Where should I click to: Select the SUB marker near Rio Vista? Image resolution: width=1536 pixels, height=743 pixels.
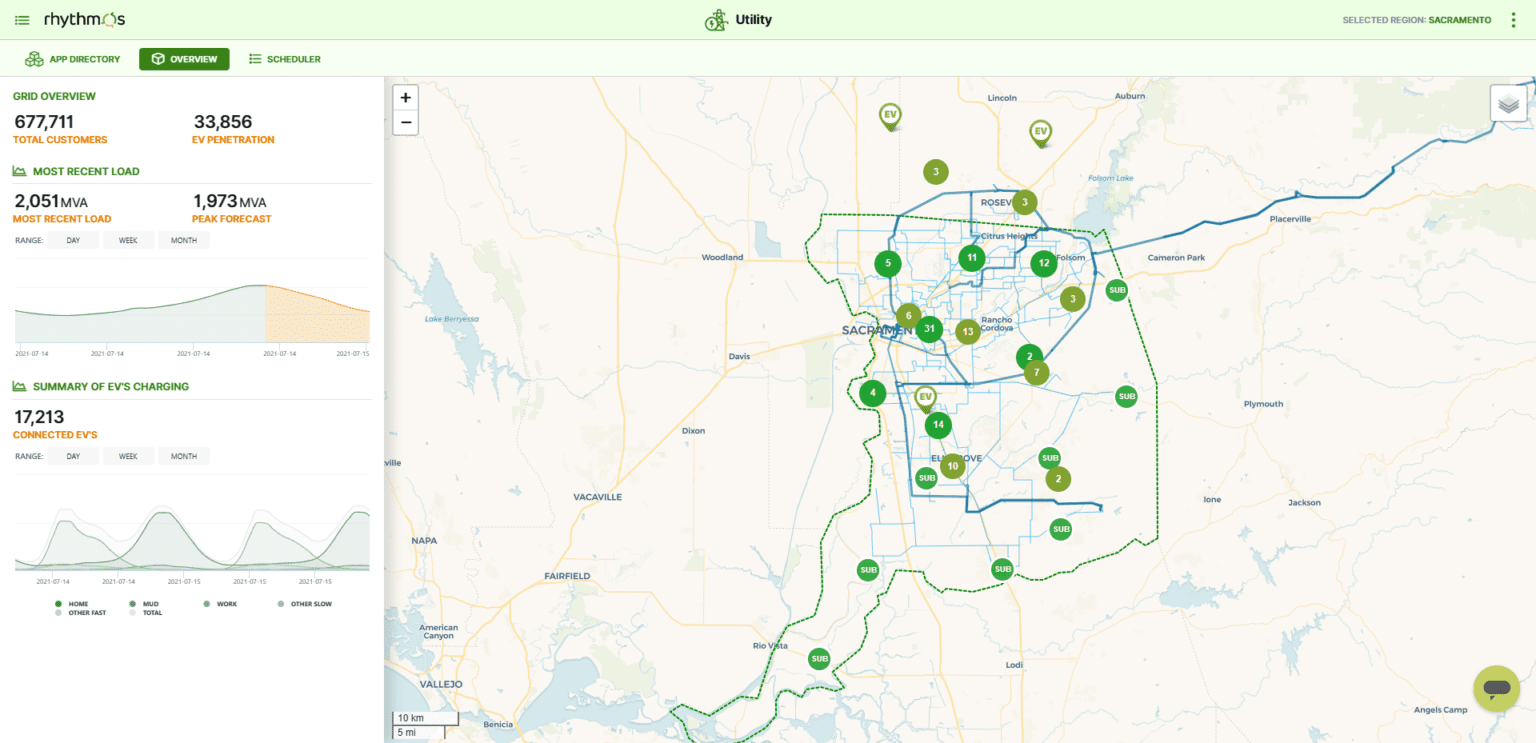[820, 659]
